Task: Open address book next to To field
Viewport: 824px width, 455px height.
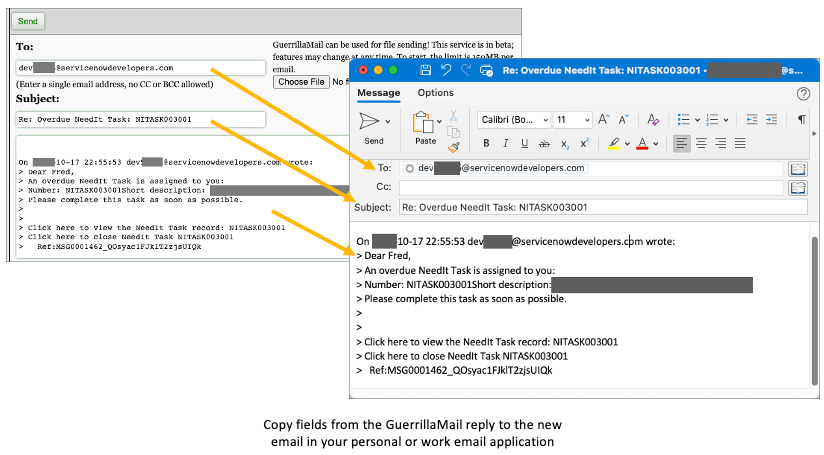Action: point(797,169)
